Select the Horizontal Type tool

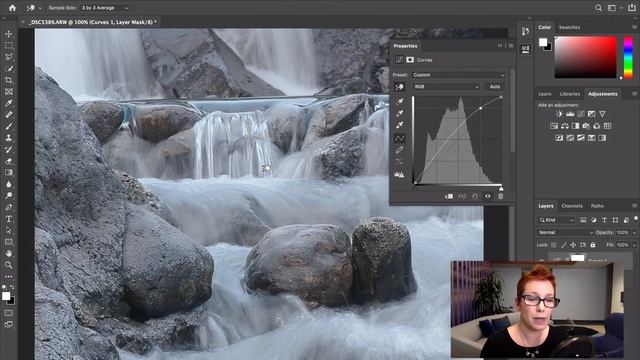[9, 219]
